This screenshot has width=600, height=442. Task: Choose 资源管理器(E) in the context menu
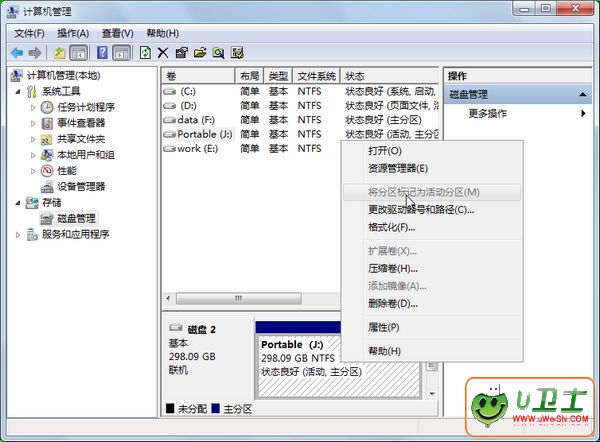click(432, 168)
